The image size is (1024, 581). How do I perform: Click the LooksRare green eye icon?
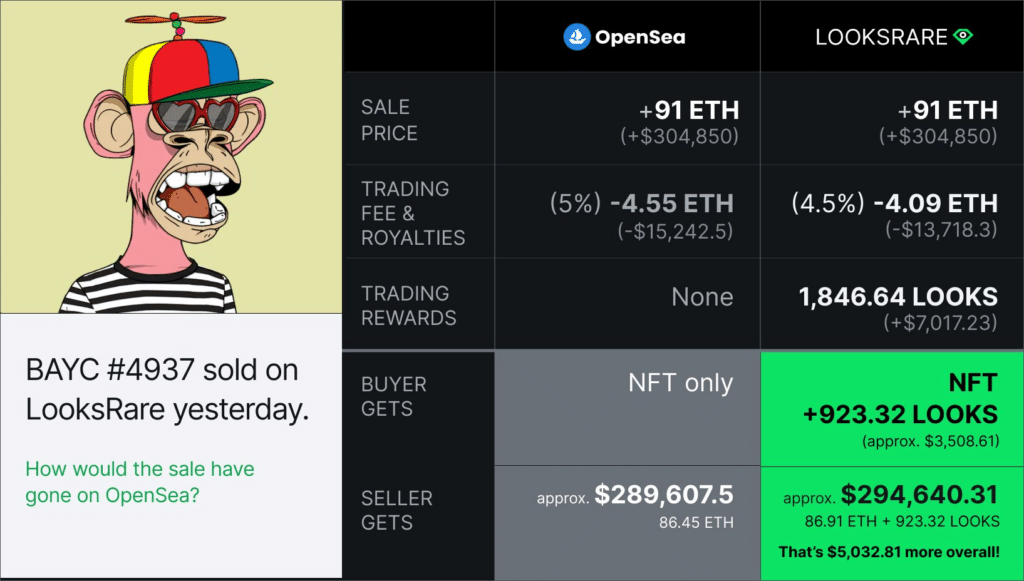tap(963, 37)
